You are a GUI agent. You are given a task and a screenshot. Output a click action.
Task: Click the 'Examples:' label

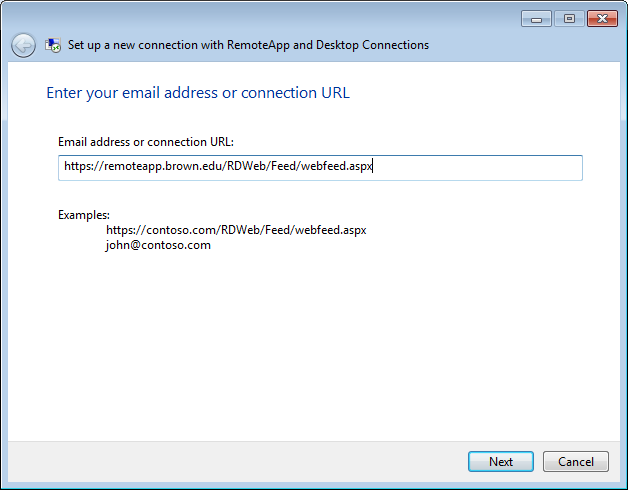click(x=84, y=215)
